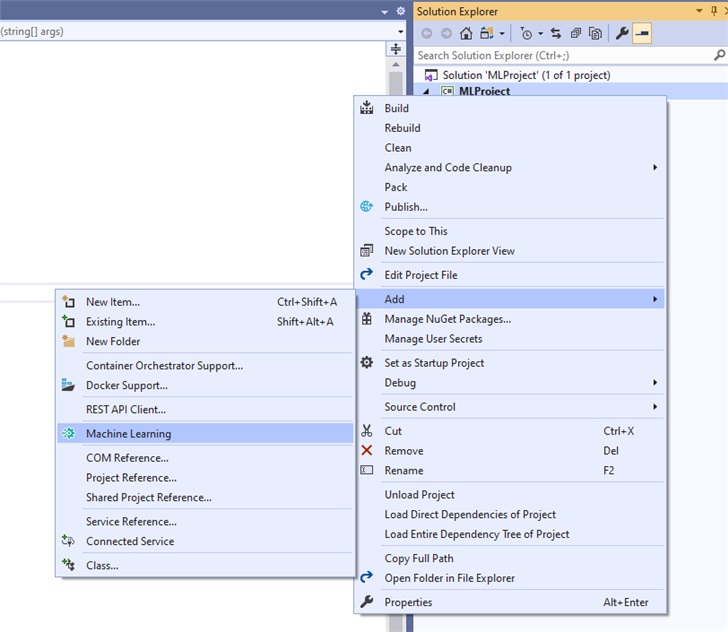Viewport: 728px width, 632px height.
Task: Select Clean in the context menu
Action: [x=511, y=148]
